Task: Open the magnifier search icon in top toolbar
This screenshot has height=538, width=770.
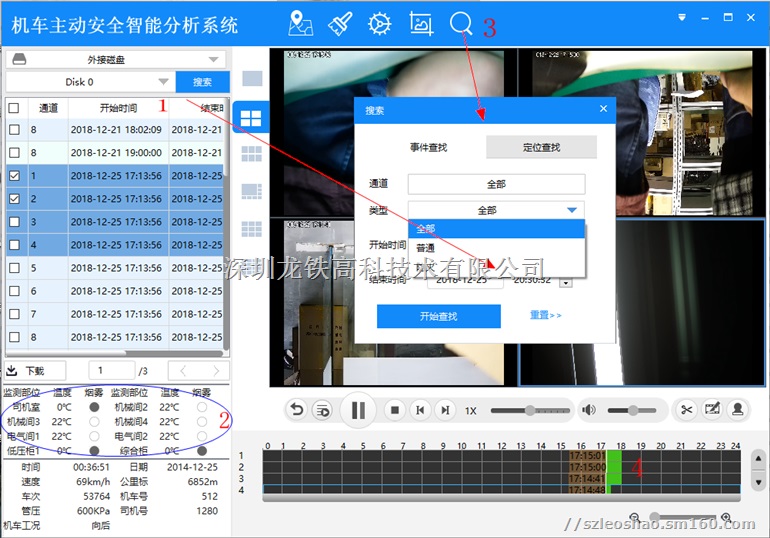Action: pyautogui.click(x=461, y=24)
